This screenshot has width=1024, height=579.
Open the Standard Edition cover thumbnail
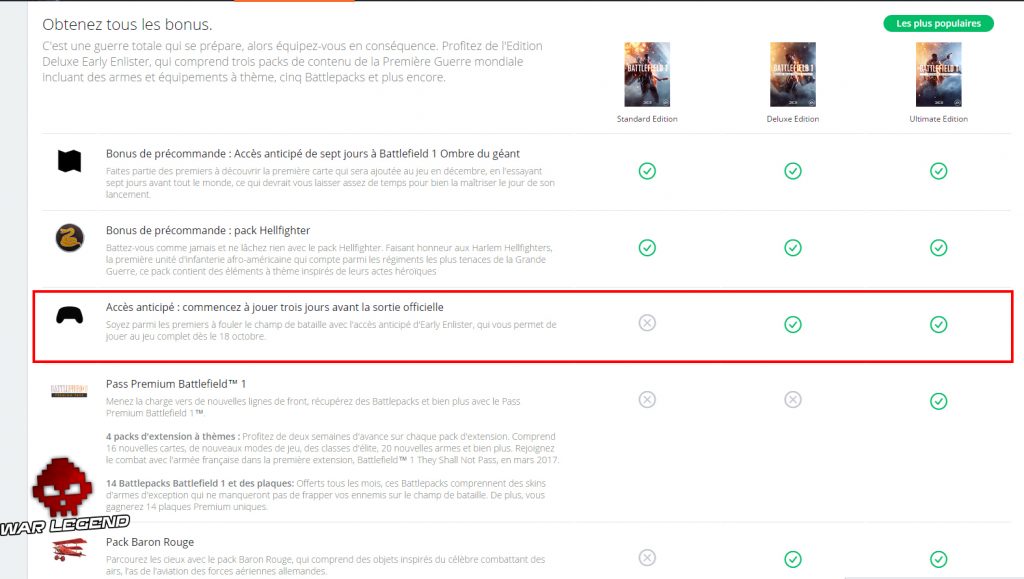pyautogui.click(x=647, y=75)
